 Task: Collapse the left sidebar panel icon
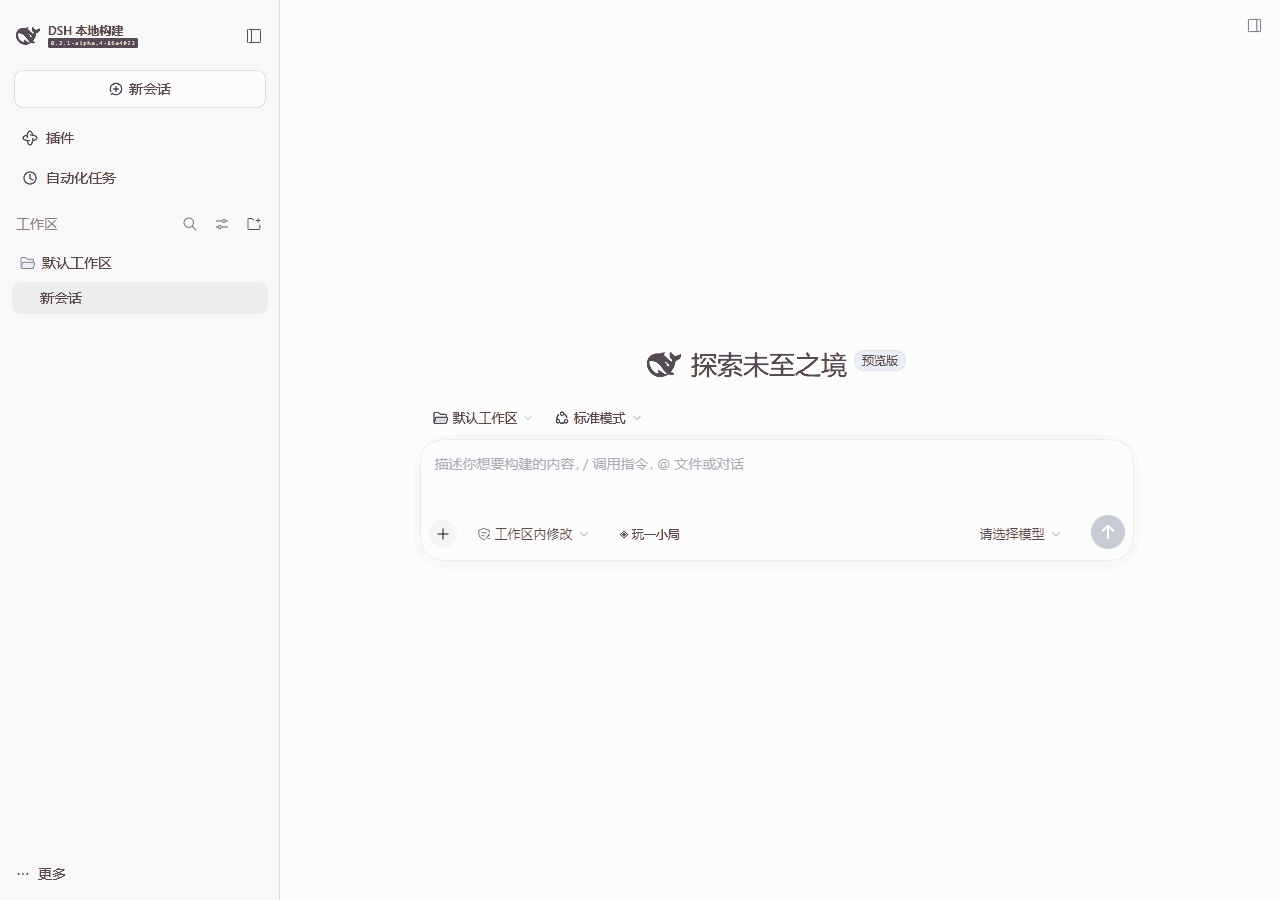(x=254, y=36)
